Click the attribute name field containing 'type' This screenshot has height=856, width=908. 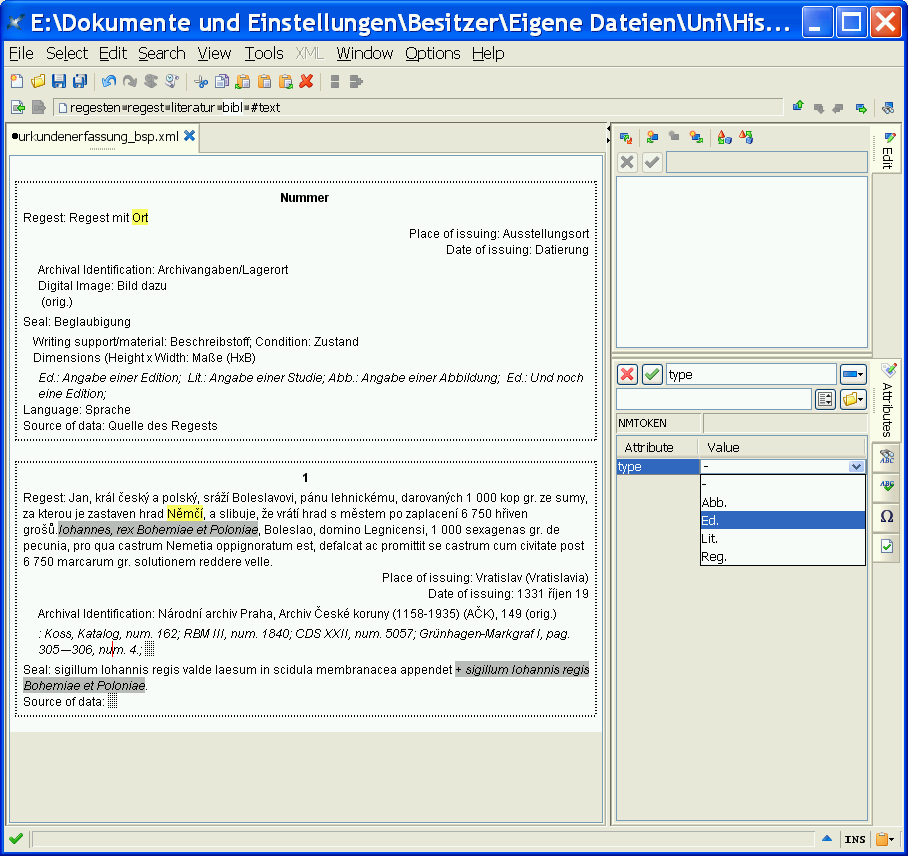pyautogui.click(x=751, y=374)
